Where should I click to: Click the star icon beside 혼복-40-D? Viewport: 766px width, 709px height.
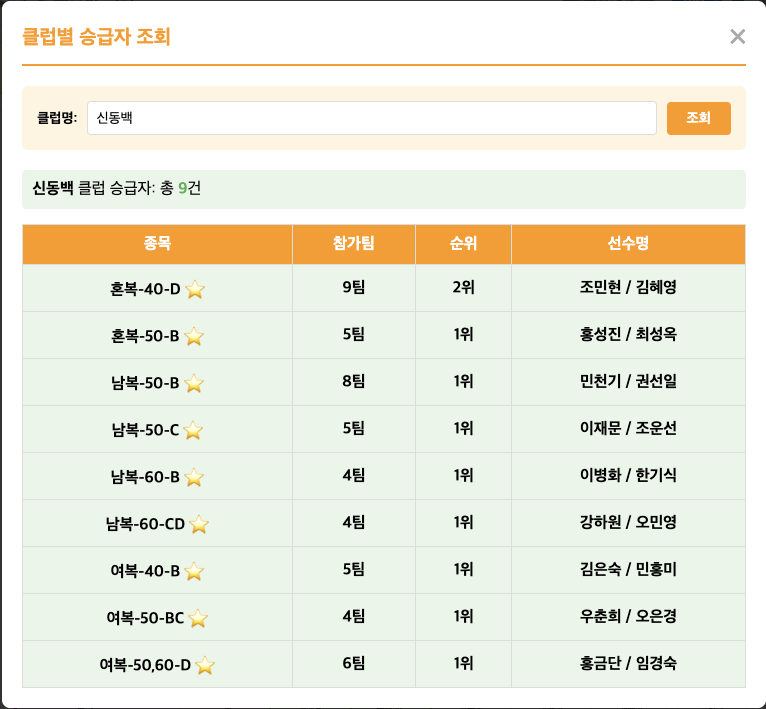[x=195, y=289]
